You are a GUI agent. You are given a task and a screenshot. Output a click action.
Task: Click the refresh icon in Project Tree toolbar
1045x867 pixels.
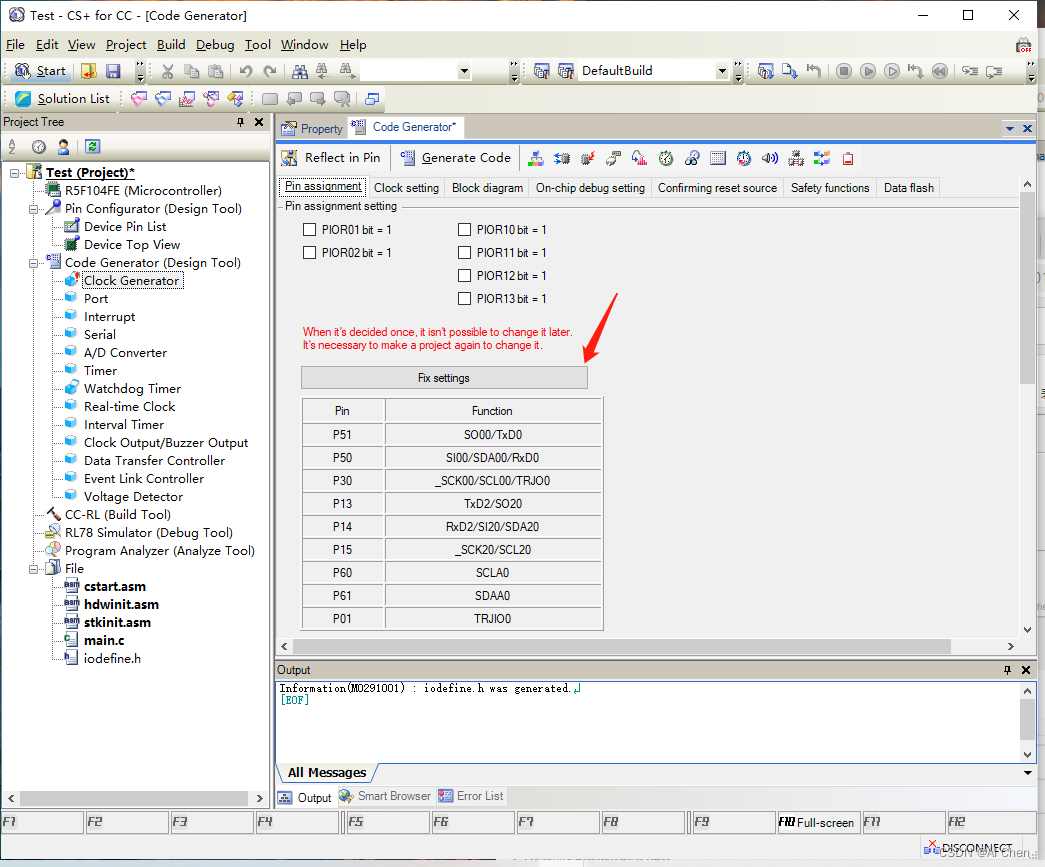coord(93,147)
